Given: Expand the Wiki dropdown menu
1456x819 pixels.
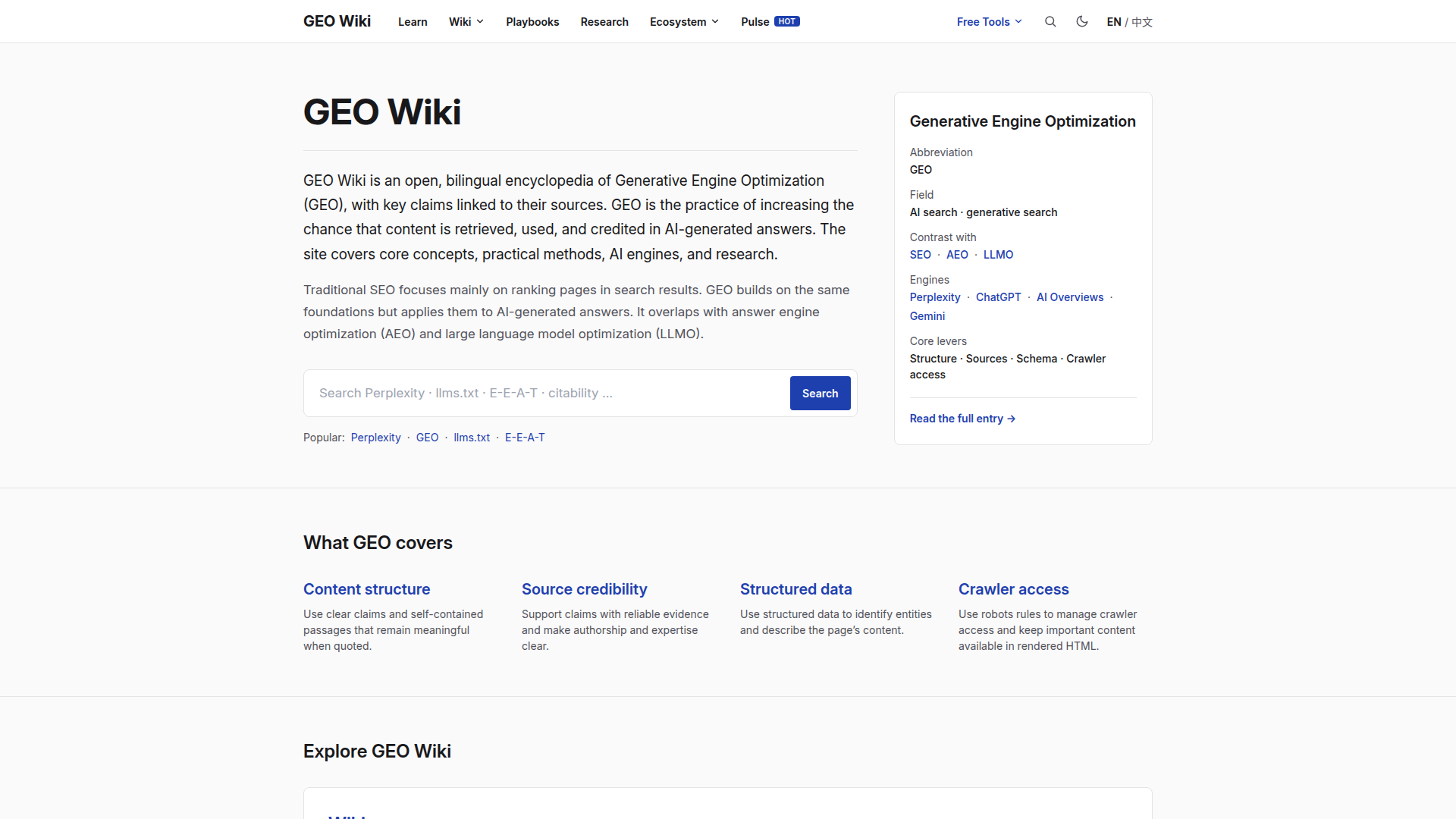Looking at the screenshot, I should point(466,22).
